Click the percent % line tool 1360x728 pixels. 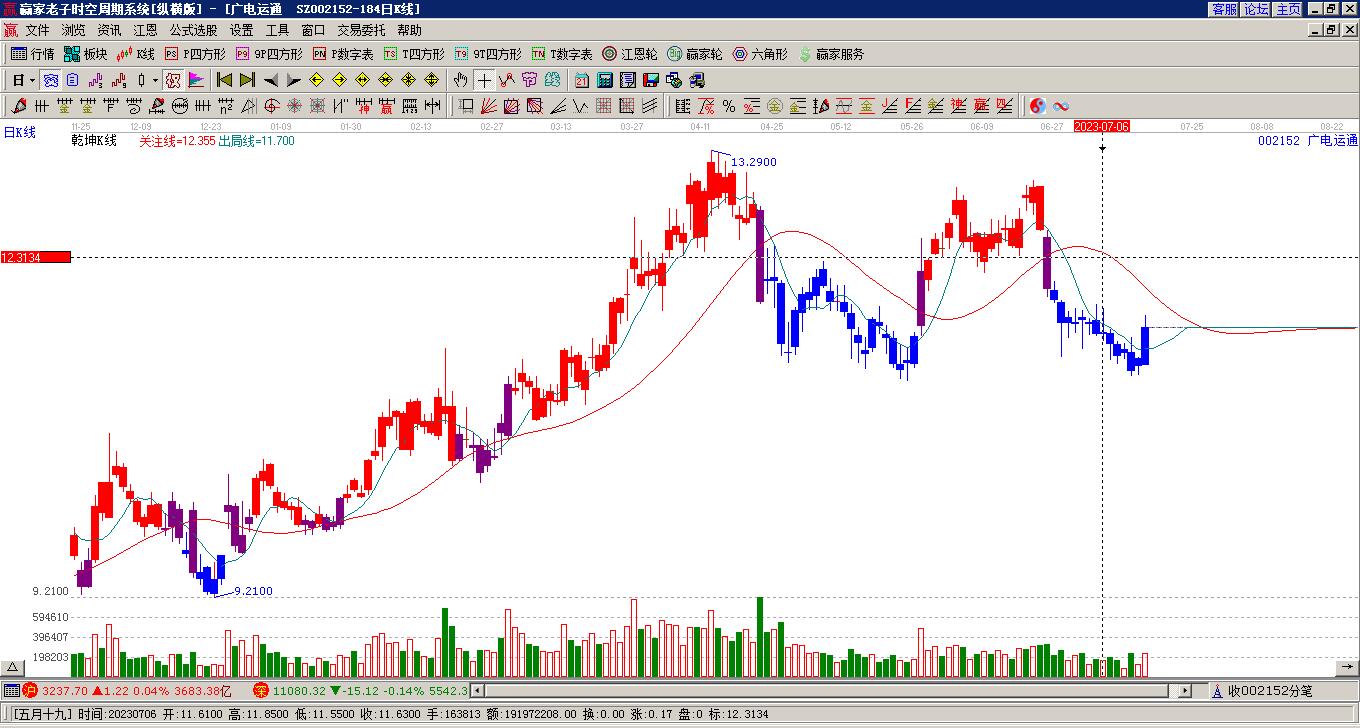click(x=729, y=106)
